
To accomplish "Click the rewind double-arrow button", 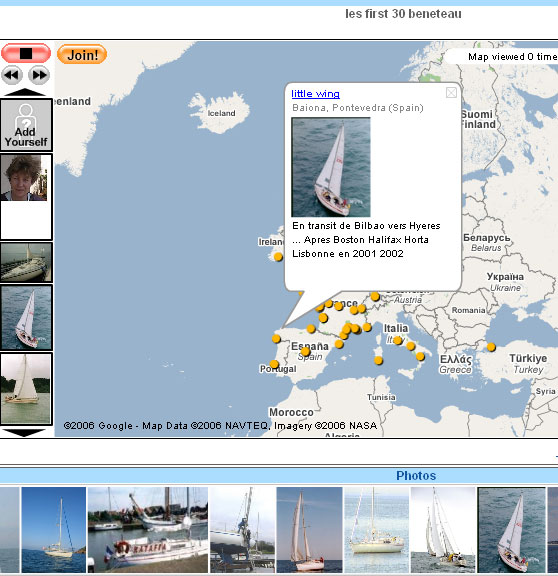I will point(12,75).
